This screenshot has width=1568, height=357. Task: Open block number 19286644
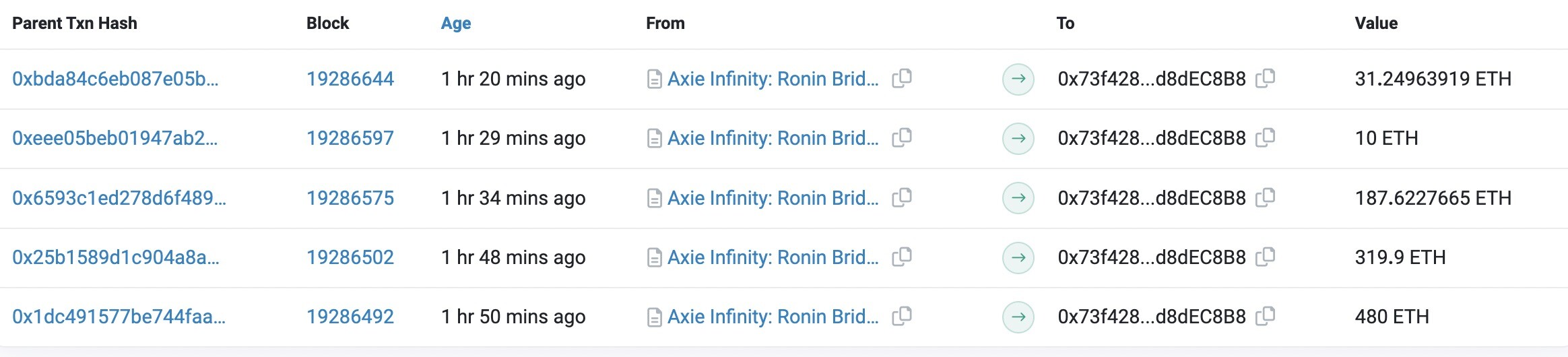click(x=350, y=79)
